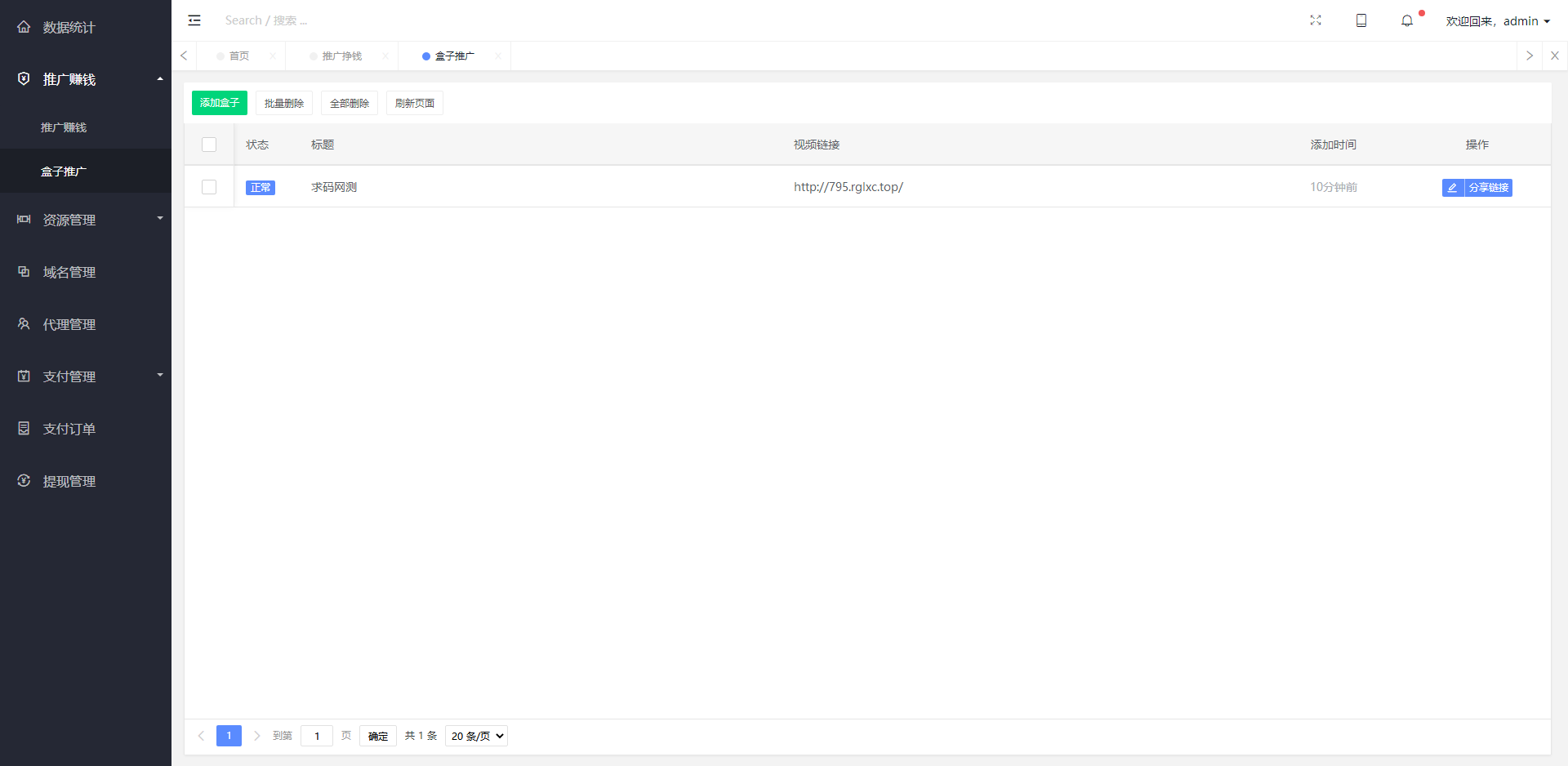Click the 数据统计 home icon
Screen dimensions: 1568x766
(24, 27)
